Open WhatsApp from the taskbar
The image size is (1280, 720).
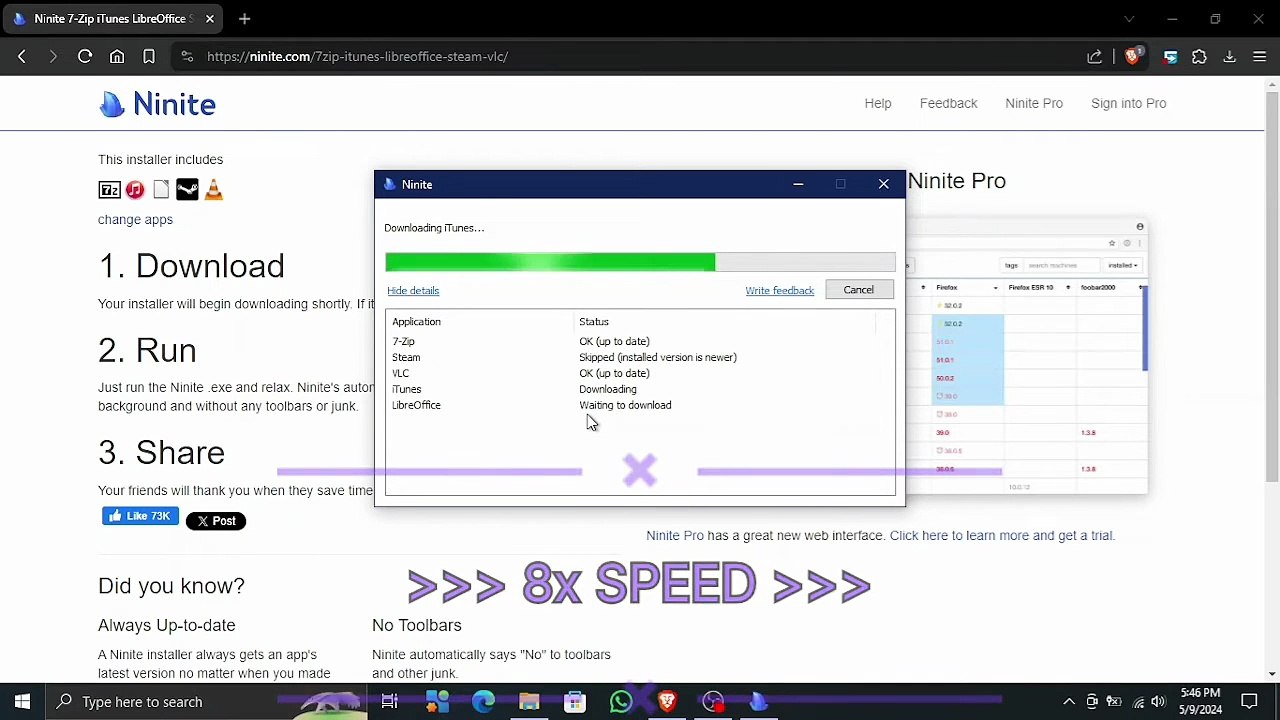point(621,702)
